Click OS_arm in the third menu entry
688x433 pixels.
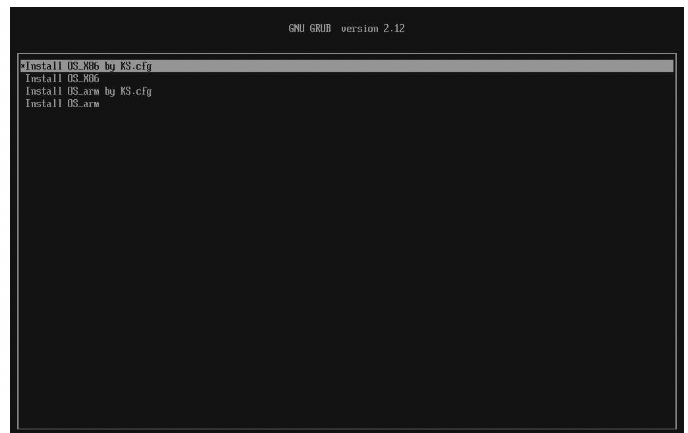click(x=83, y=91)
